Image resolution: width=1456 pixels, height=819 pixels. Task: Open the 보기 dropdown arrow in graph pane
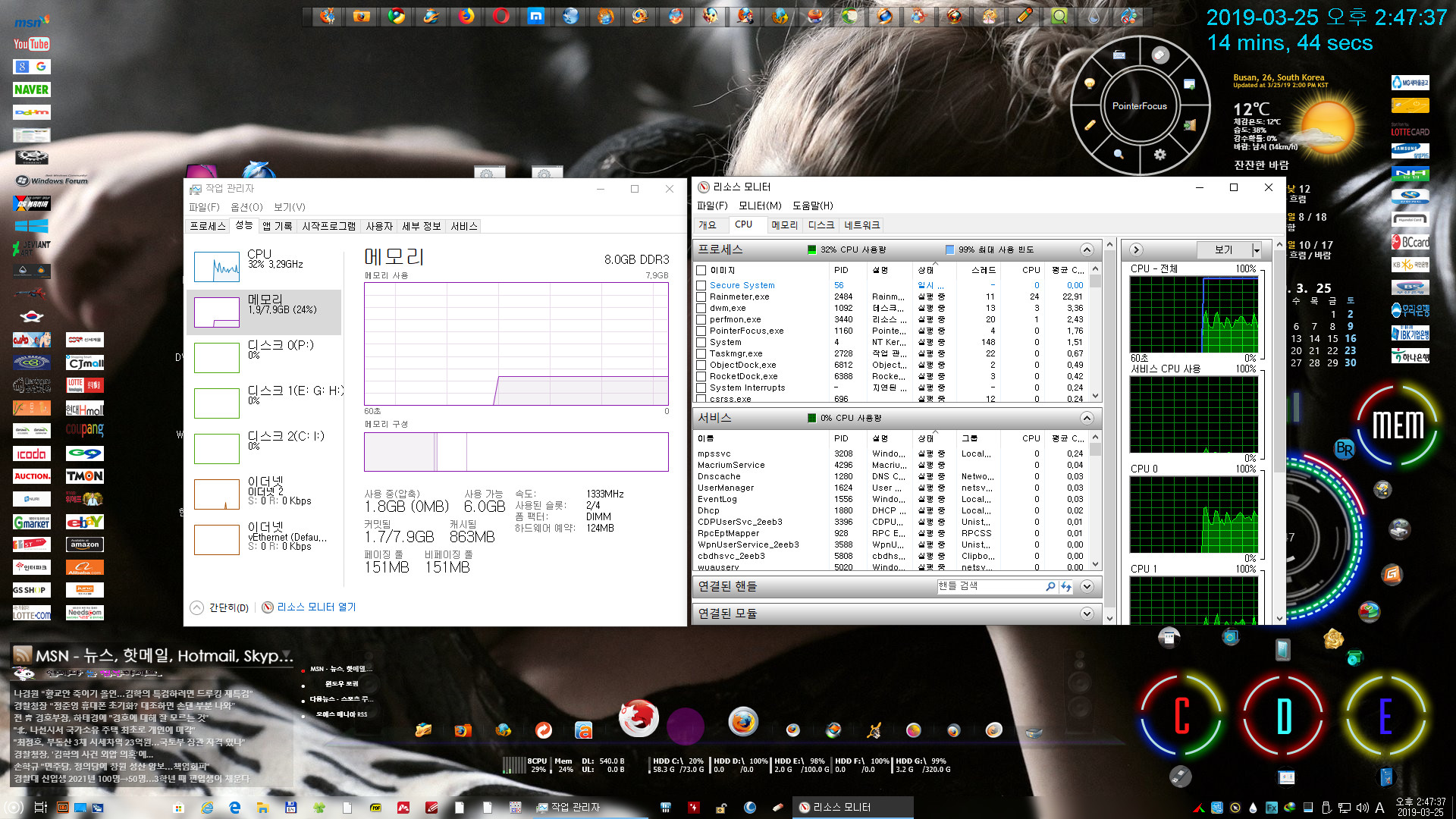pyautogui.click(x=1257, y=249)
